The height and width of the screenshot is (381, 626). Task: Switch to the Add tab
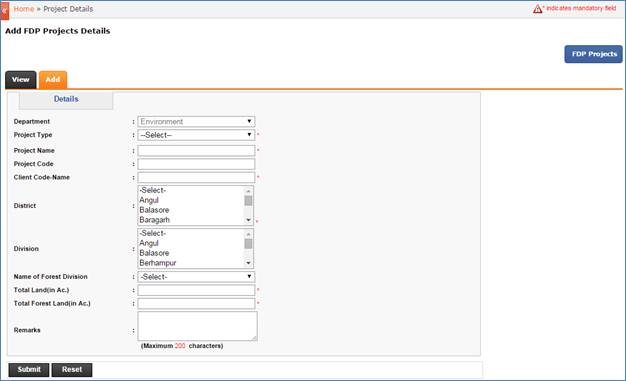click(x=53, y=79)
